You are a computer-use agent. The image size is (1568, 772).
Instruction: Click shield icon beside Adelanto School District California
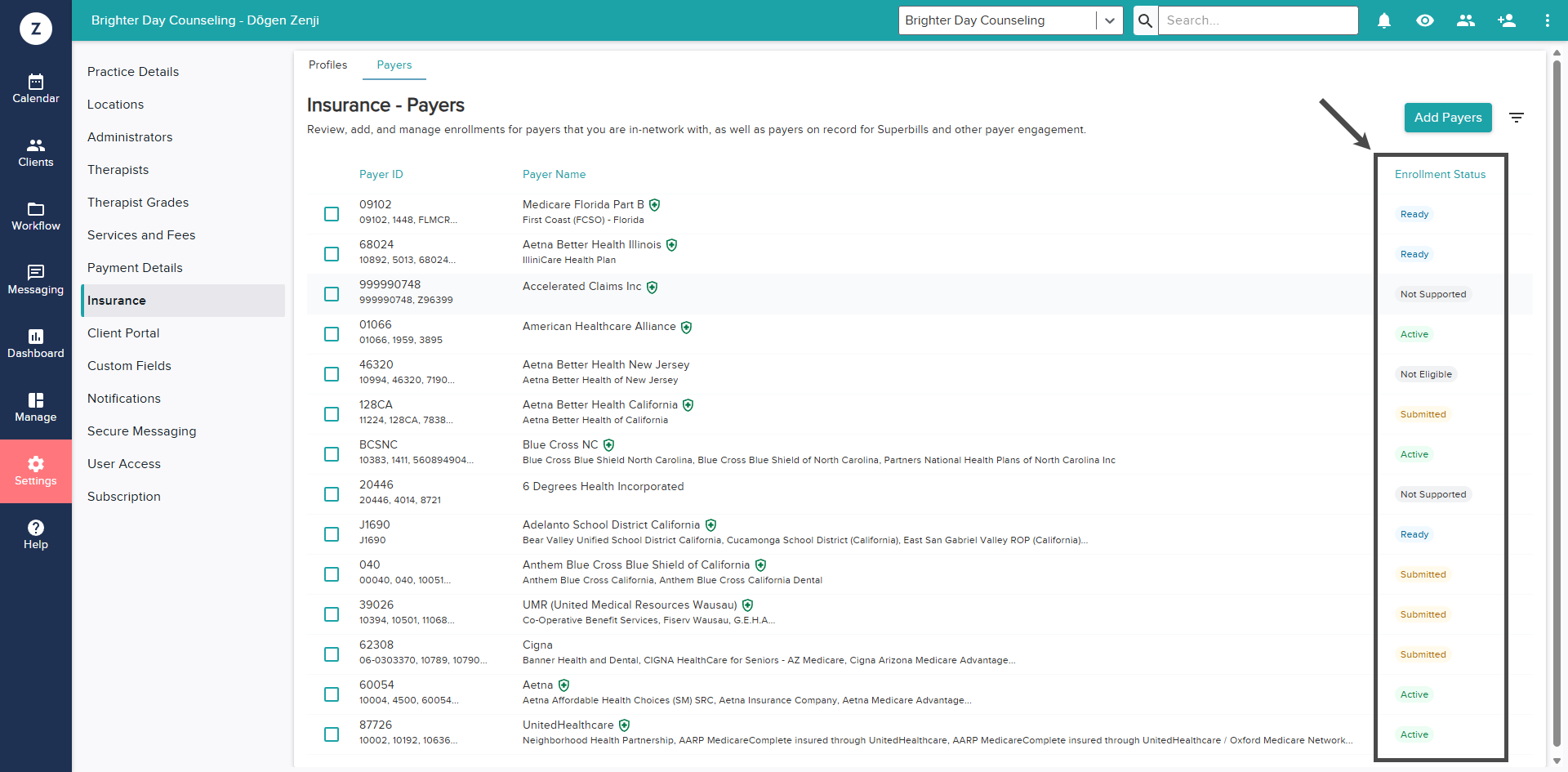click(x=711, y=525)
